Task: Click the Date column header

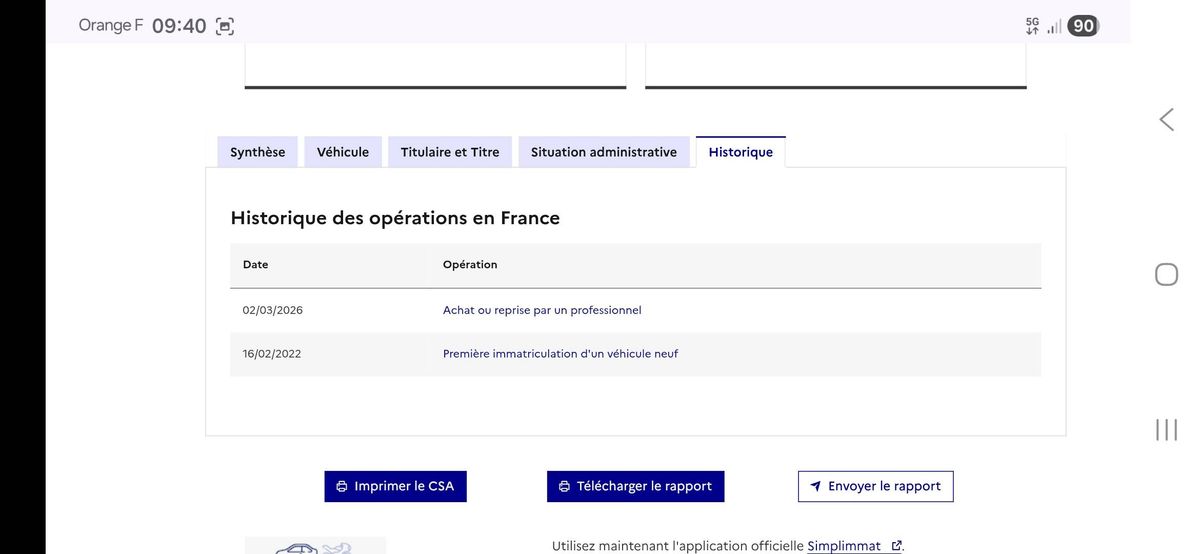Action: (255, 265)
